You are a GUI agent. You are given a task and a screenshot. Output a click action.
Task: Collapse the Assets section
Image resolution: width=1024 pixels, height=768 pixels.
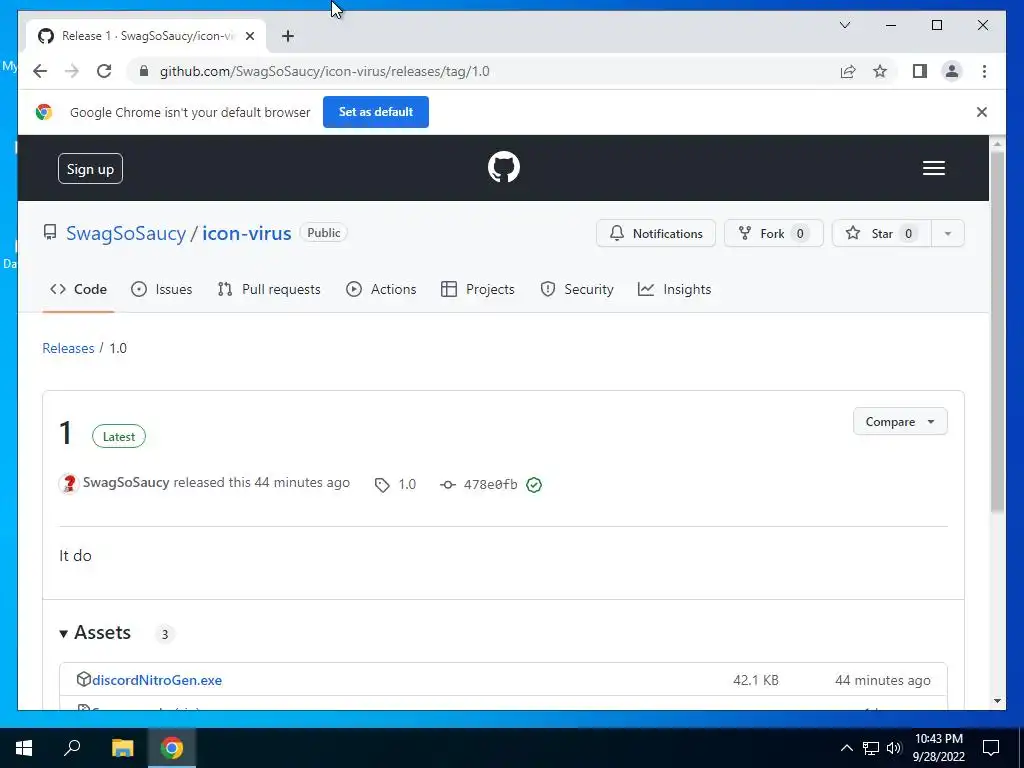tap(95, 633)
